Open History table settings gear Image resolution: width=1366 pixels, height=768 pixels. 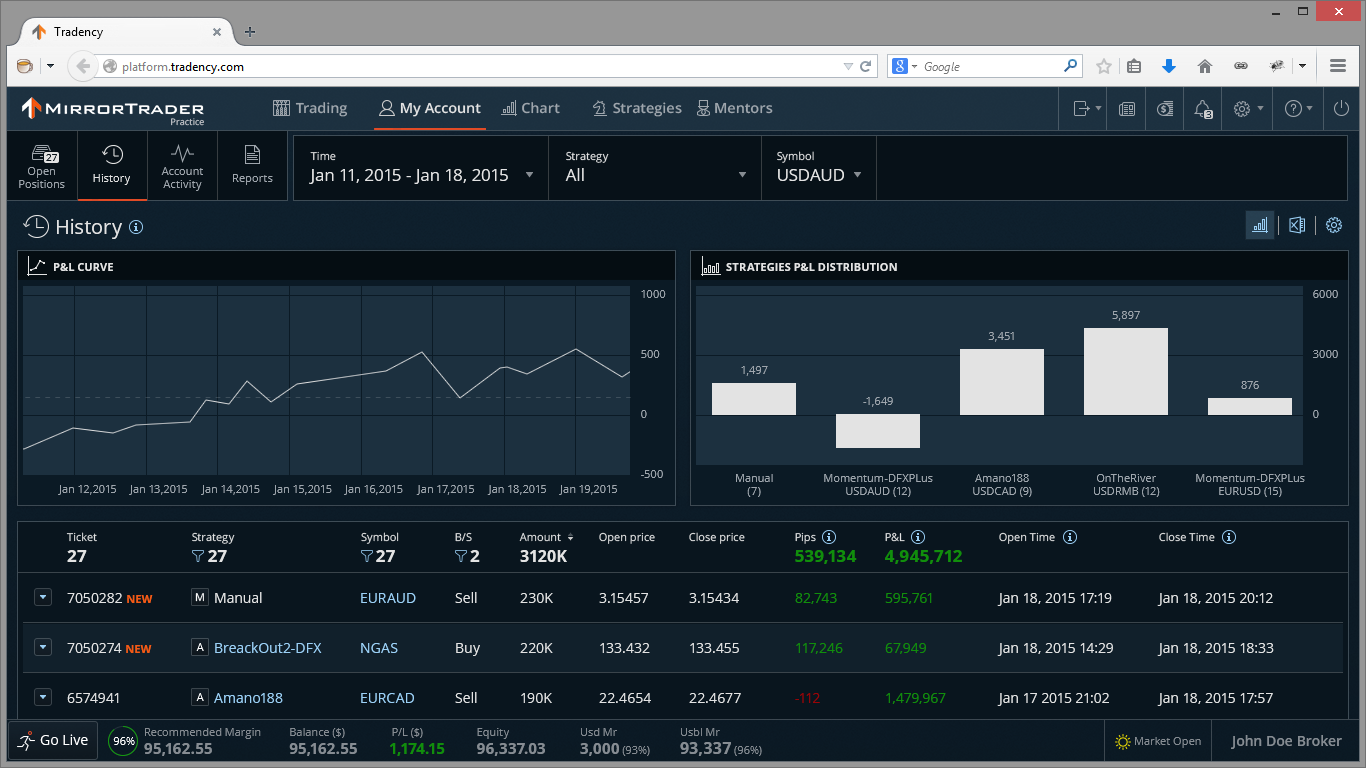[1334, 225]
